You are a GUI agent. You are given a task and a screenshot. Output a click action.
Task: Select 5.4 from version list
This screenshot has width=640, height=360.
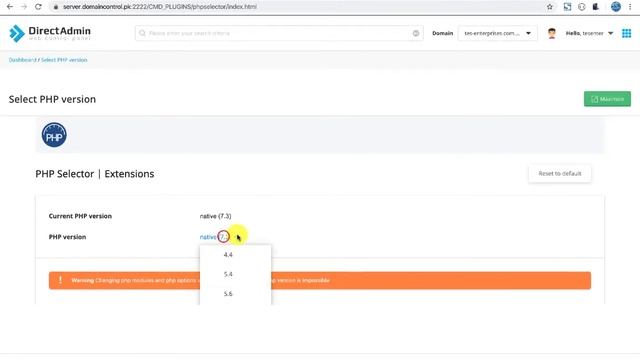tap(228, 274)
